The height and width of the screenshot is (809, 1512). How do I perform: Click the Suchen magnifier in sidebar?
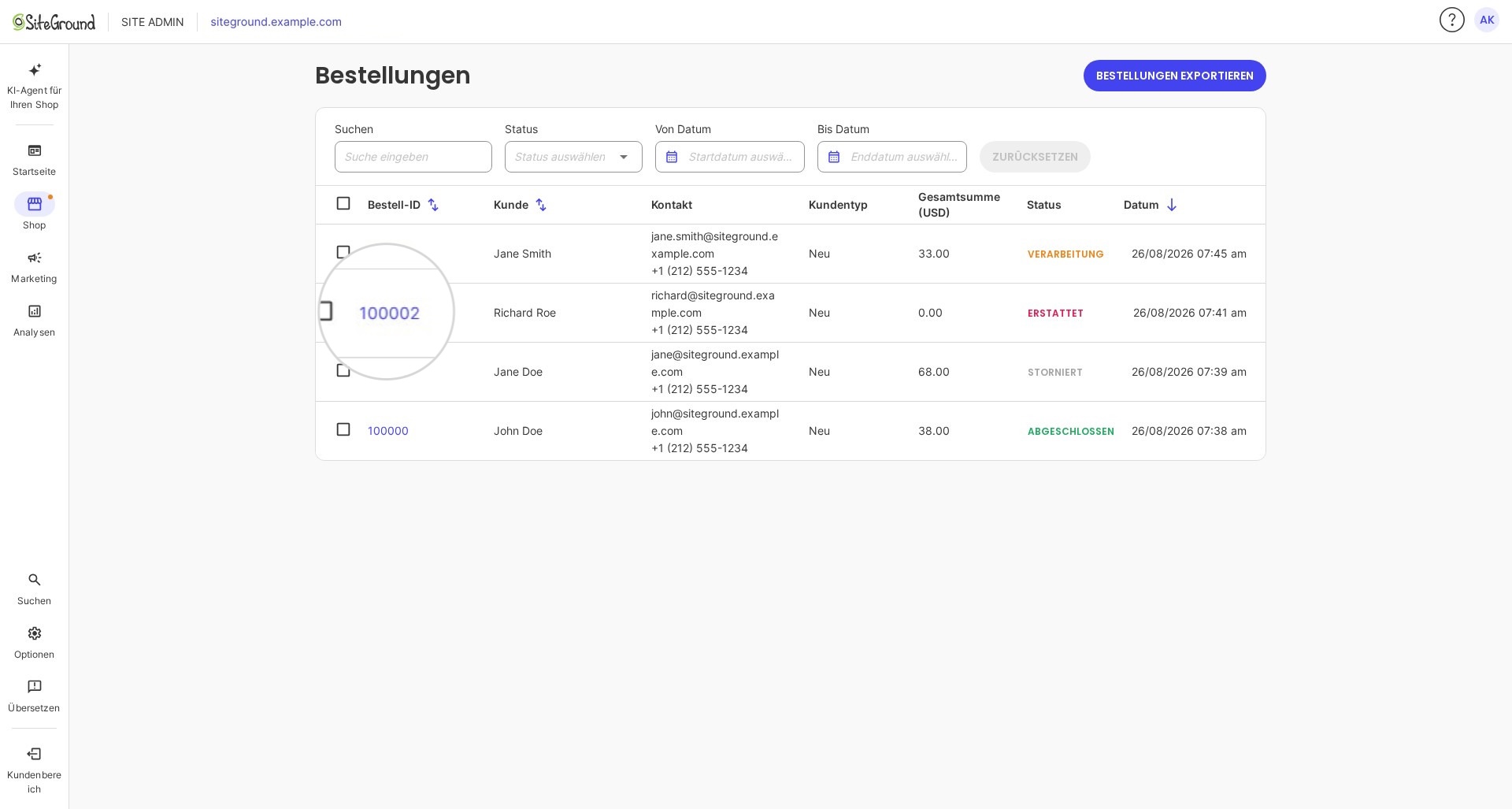pyautogui.click(x=35, y=589)
